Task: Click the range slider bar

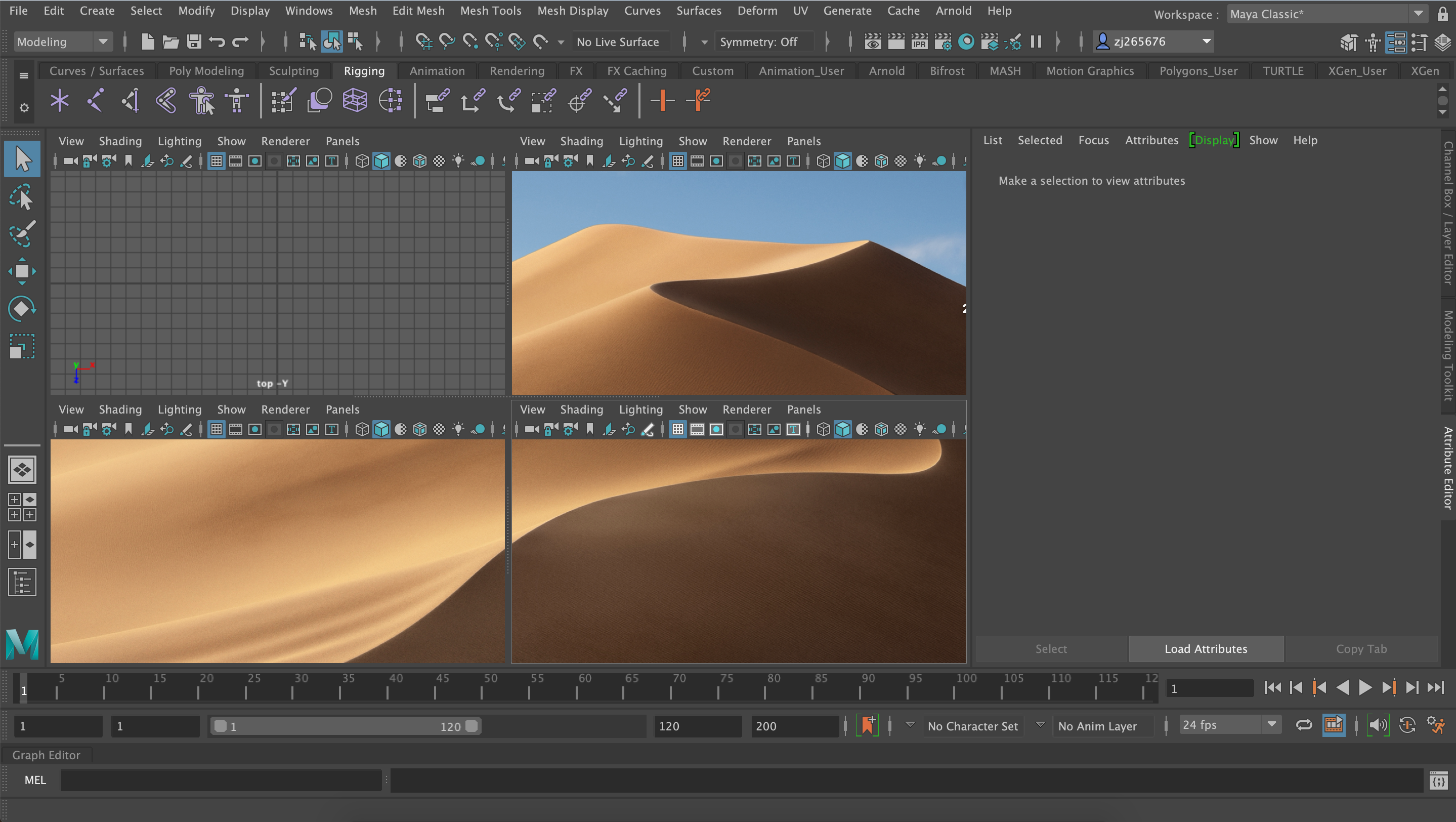Action: tap(346, 726)
